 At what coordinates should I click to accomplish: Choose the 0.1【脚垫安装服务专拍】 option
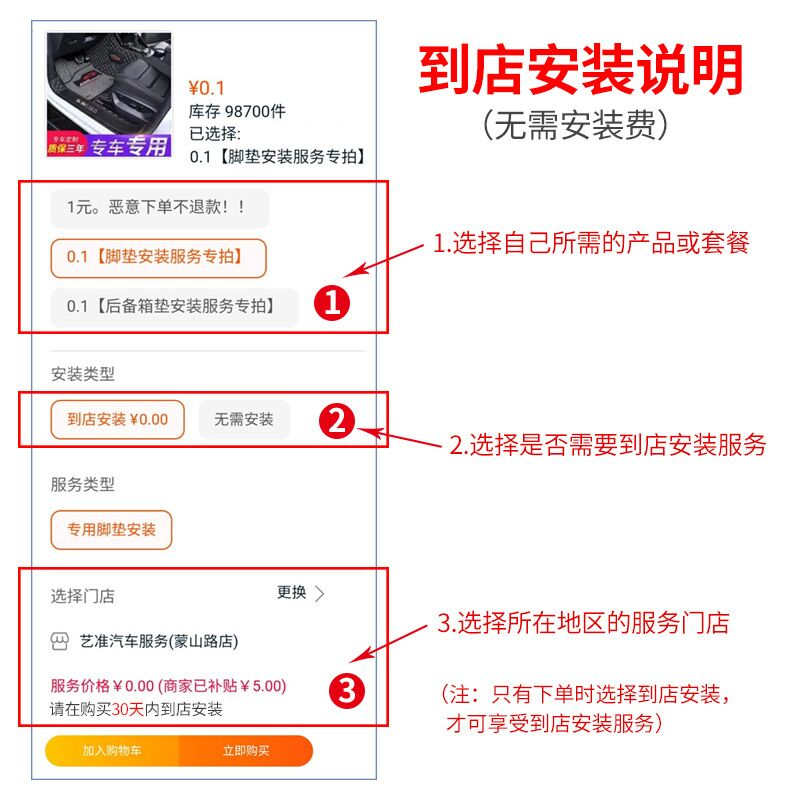tap(158, 258)
